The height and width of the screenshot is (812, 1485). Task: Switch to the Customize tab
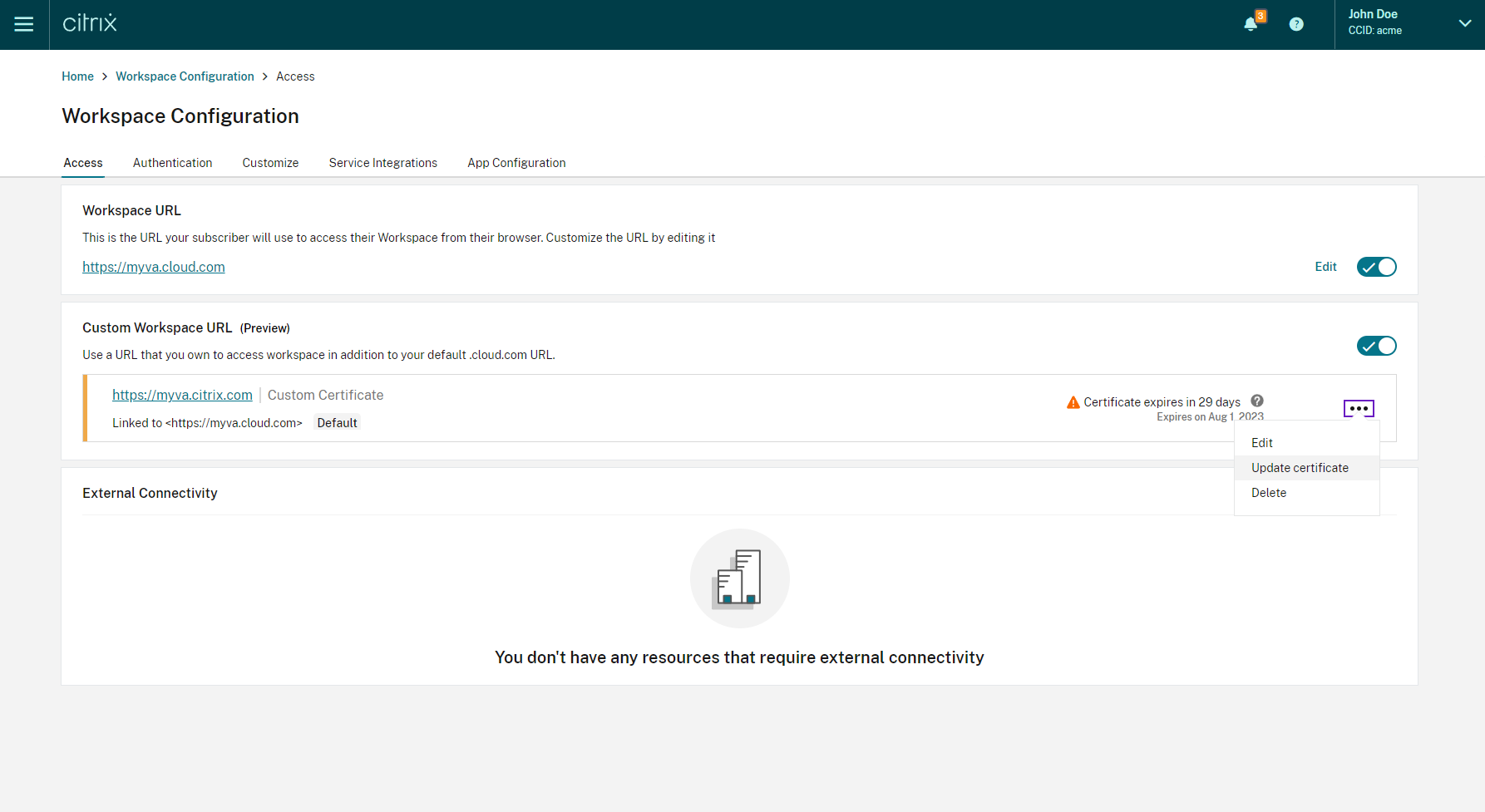pyautogui.click(x=270, y=163)
